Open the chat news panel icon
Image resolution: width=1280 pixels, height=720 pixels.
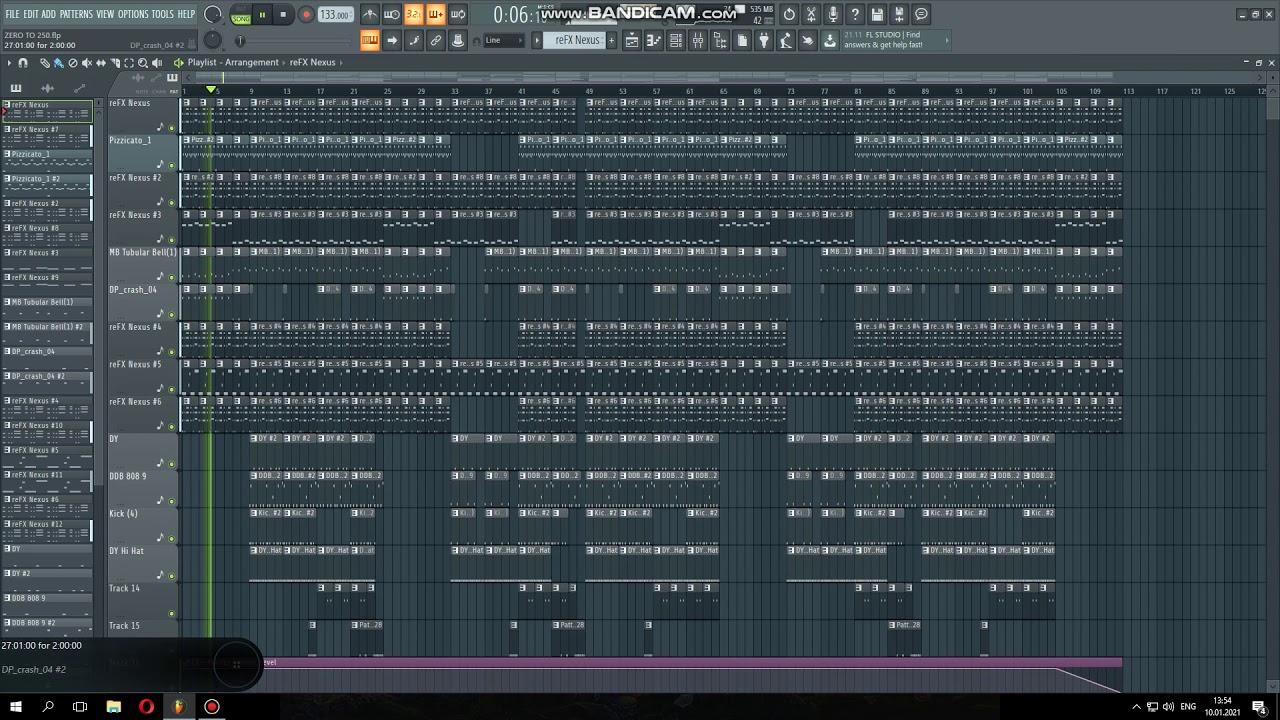pyautogui.click(x=921, y=14)
